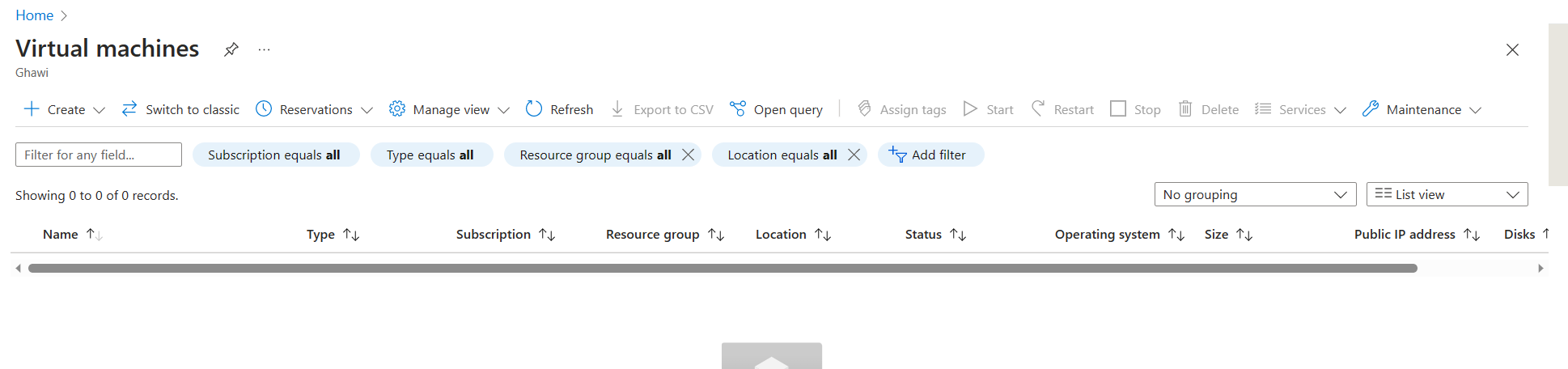1568x369 pixels.
Task: Click the Assign tags tag icon
Action: pos(864,108)
